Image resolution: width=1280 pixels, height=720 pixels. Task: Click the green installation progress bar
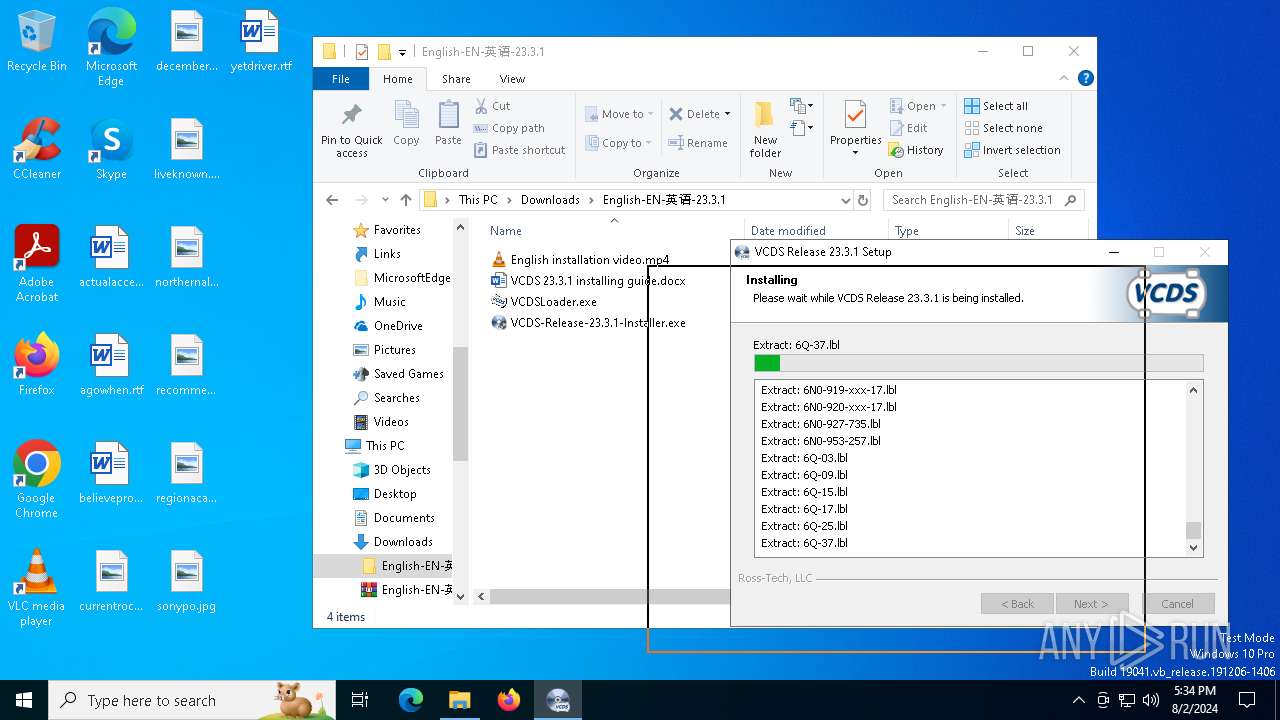coord(767,363)
